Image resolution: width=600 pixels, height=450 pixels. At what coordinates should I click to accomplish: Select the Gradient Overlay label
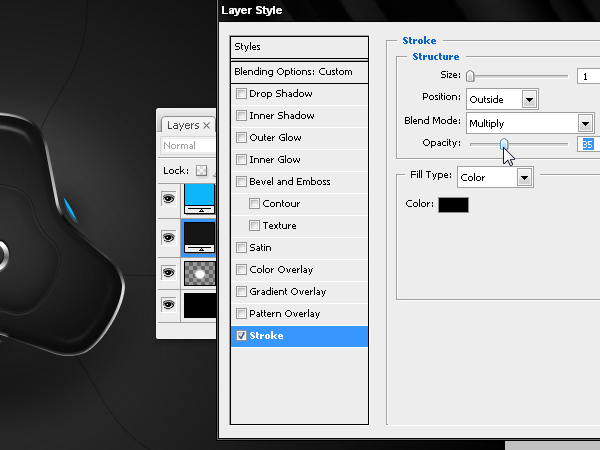pos(287,292)
